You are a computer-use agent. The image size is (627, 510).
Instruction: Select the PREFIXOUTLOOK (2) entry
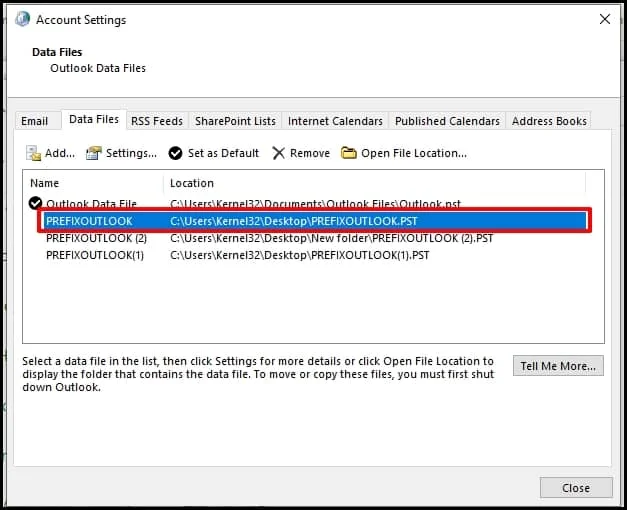coord(96,238)
